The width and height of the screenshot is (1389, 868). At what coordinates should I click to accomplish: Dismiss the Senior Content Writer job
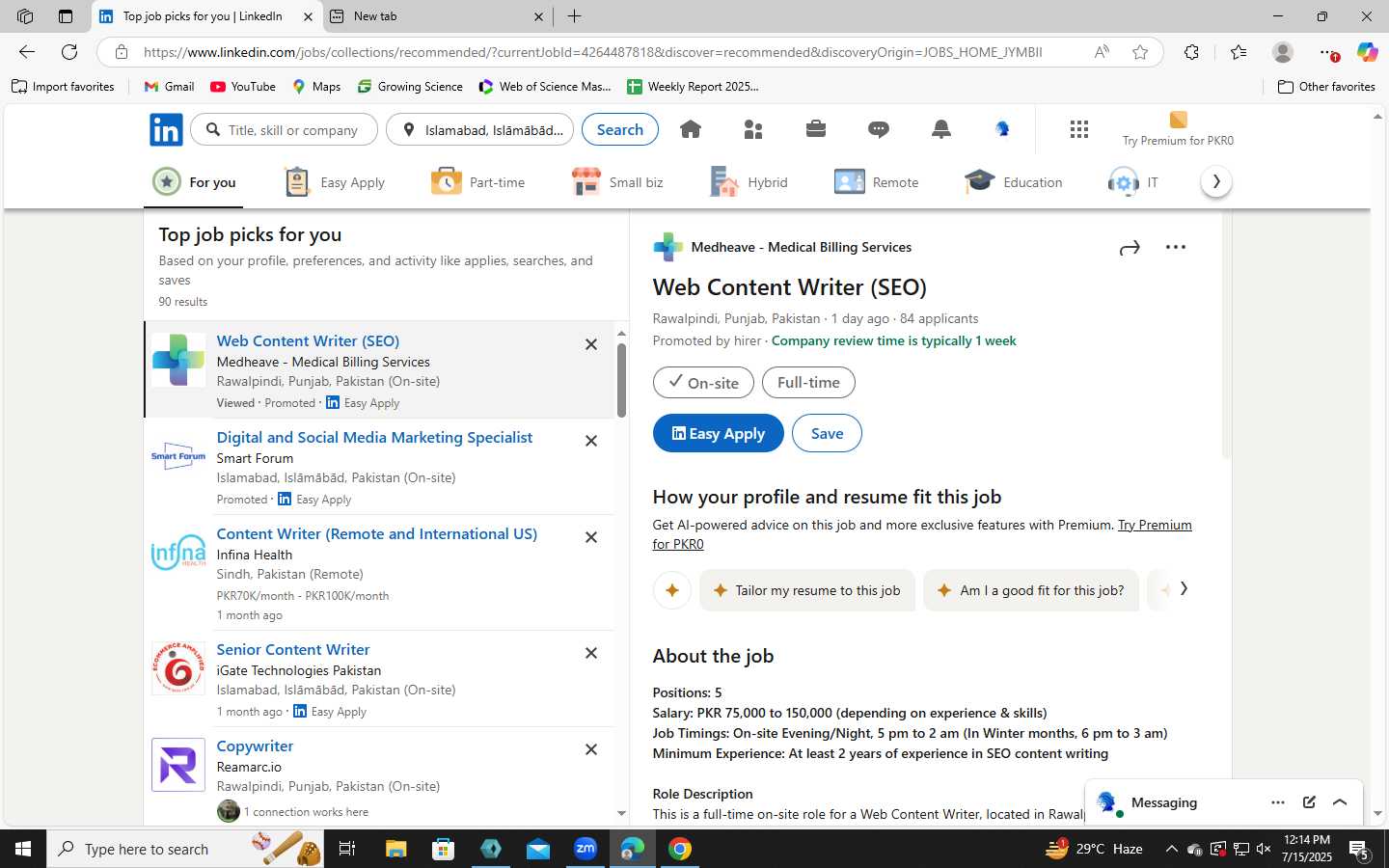tap(591, 653)
